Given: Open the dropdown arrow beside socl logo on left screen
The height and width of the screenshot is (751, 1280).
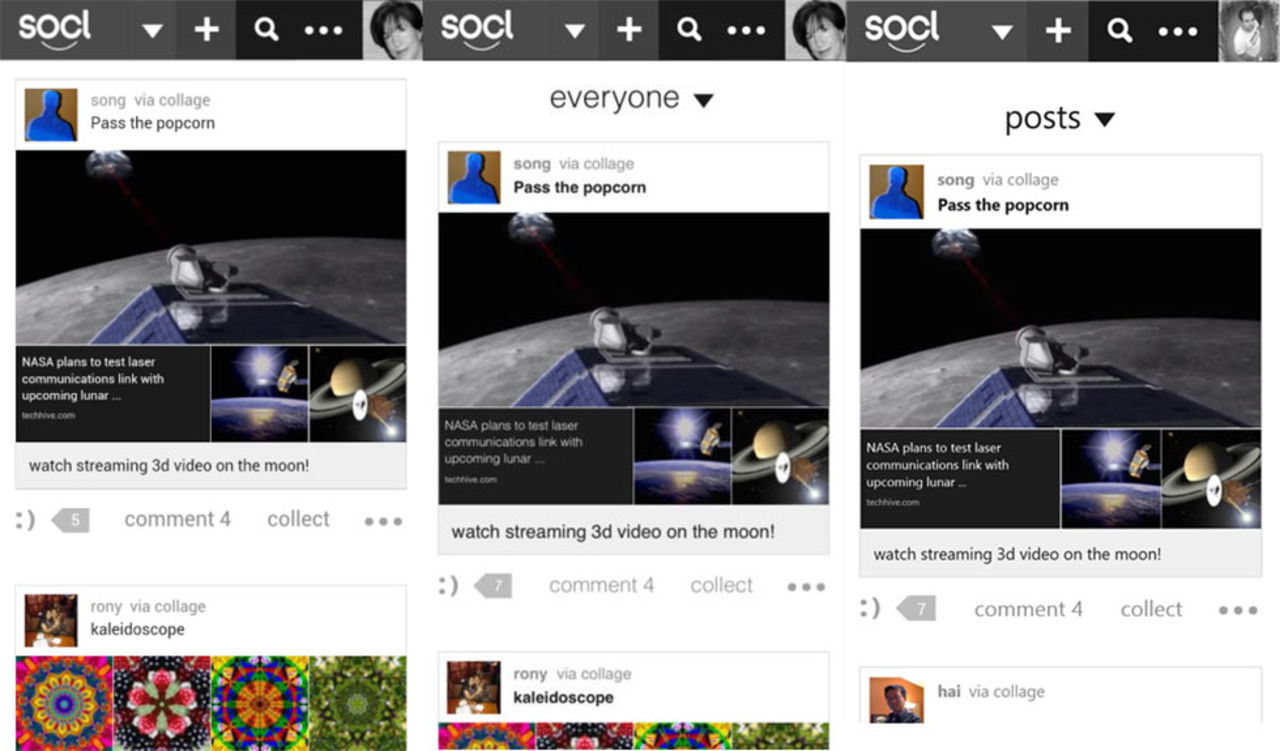Looking at the screenshot, I should pos(152,31).
